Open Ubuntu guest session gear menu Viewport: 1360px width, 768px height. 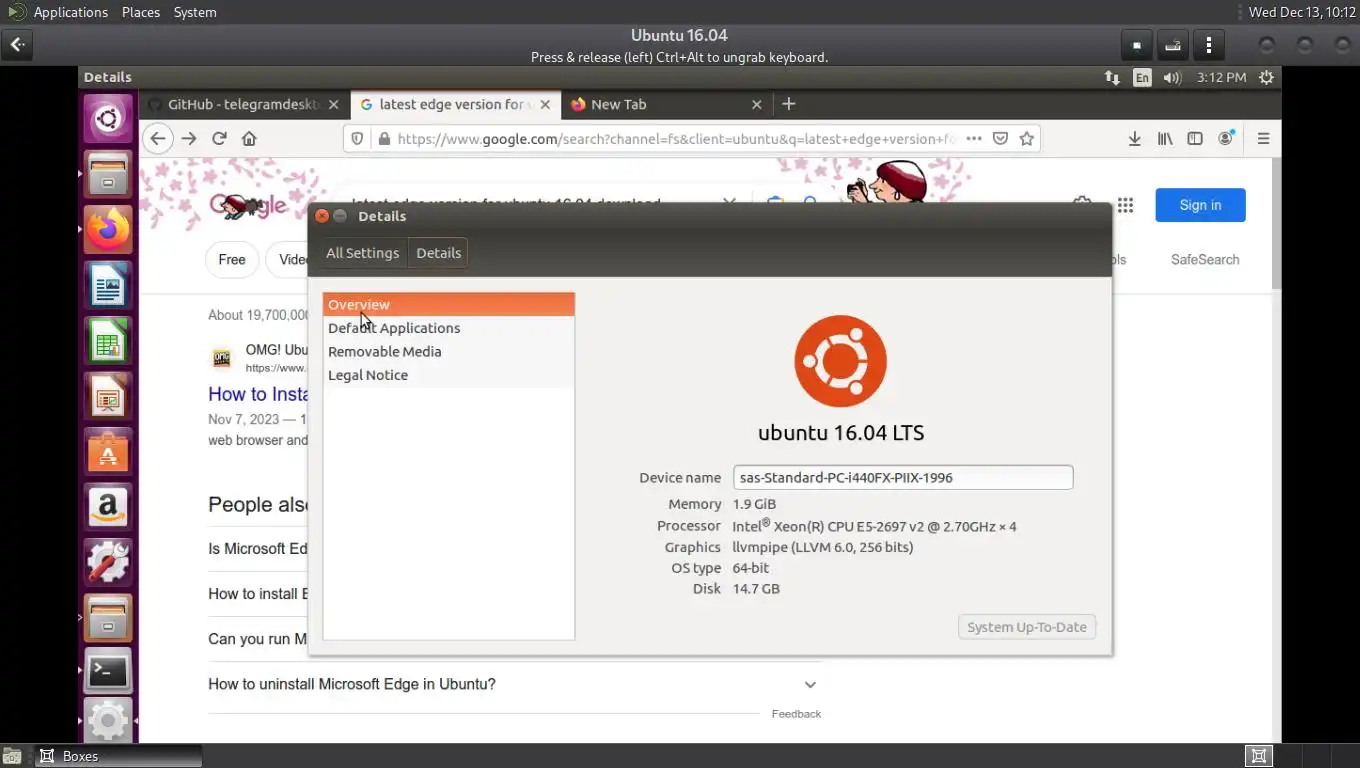tap(1267, 77)
